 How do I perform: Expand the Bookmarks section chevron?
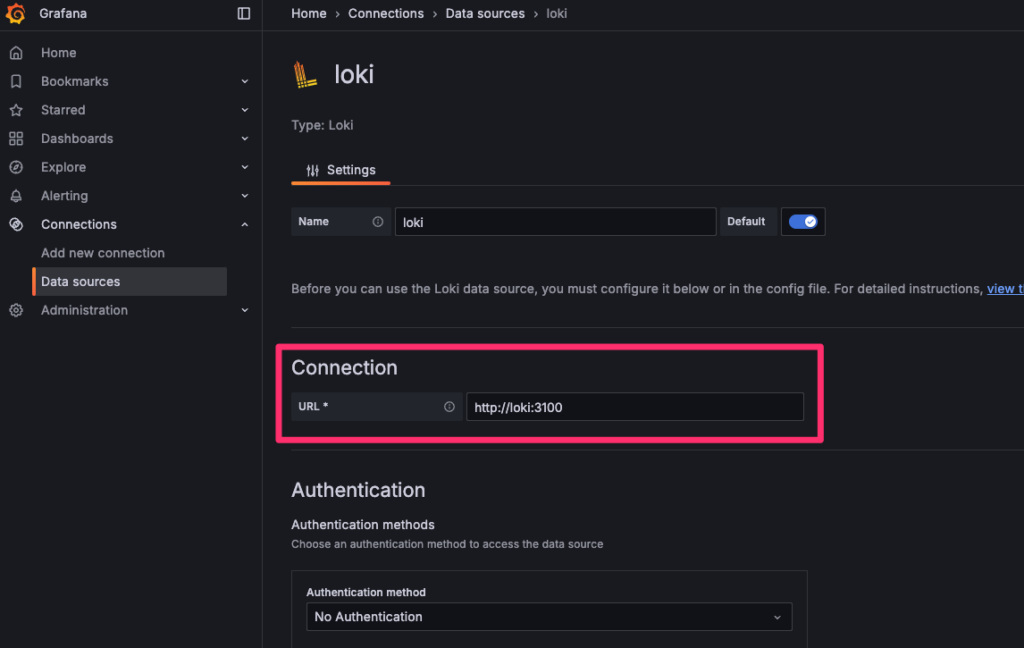pyautogui.click(x=245, y=82)
